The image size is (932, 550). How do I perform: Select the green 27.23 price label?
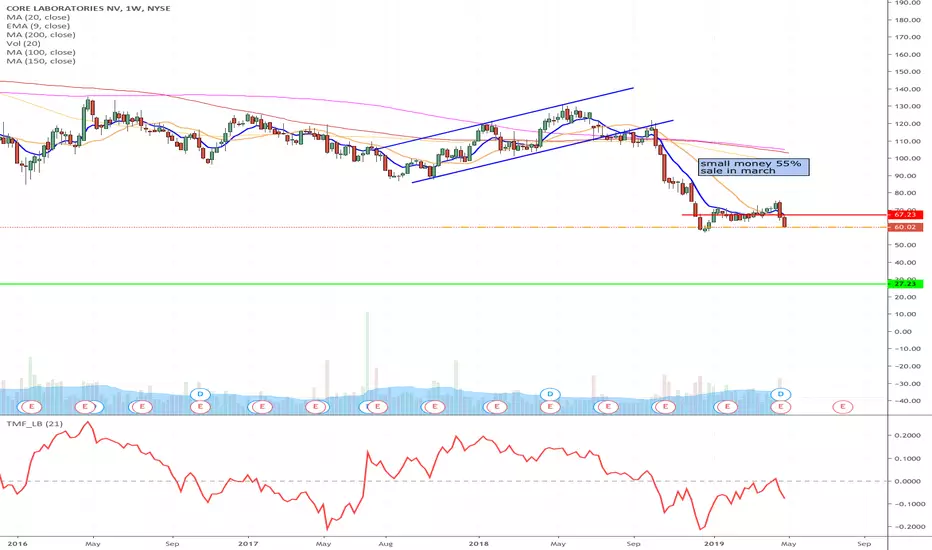(905, 284)
